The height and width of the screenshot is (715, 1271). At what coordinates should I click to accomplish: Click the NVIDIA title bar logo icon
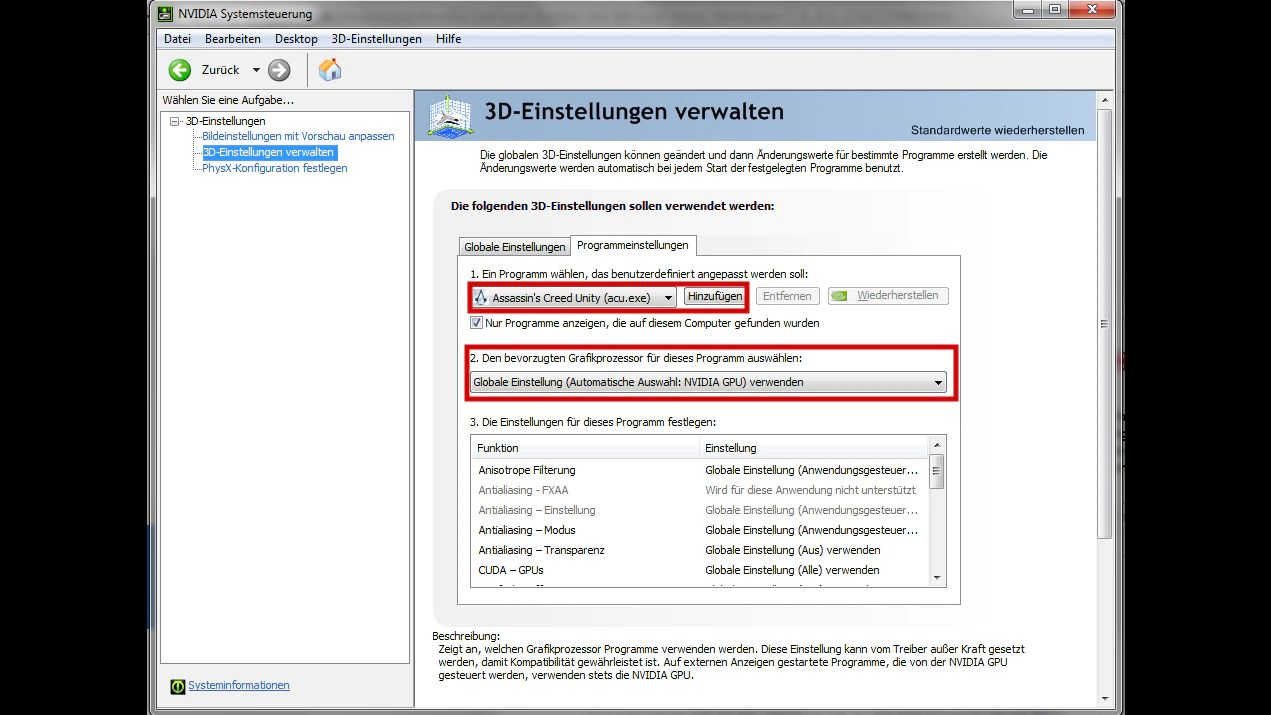coord(165,14)
